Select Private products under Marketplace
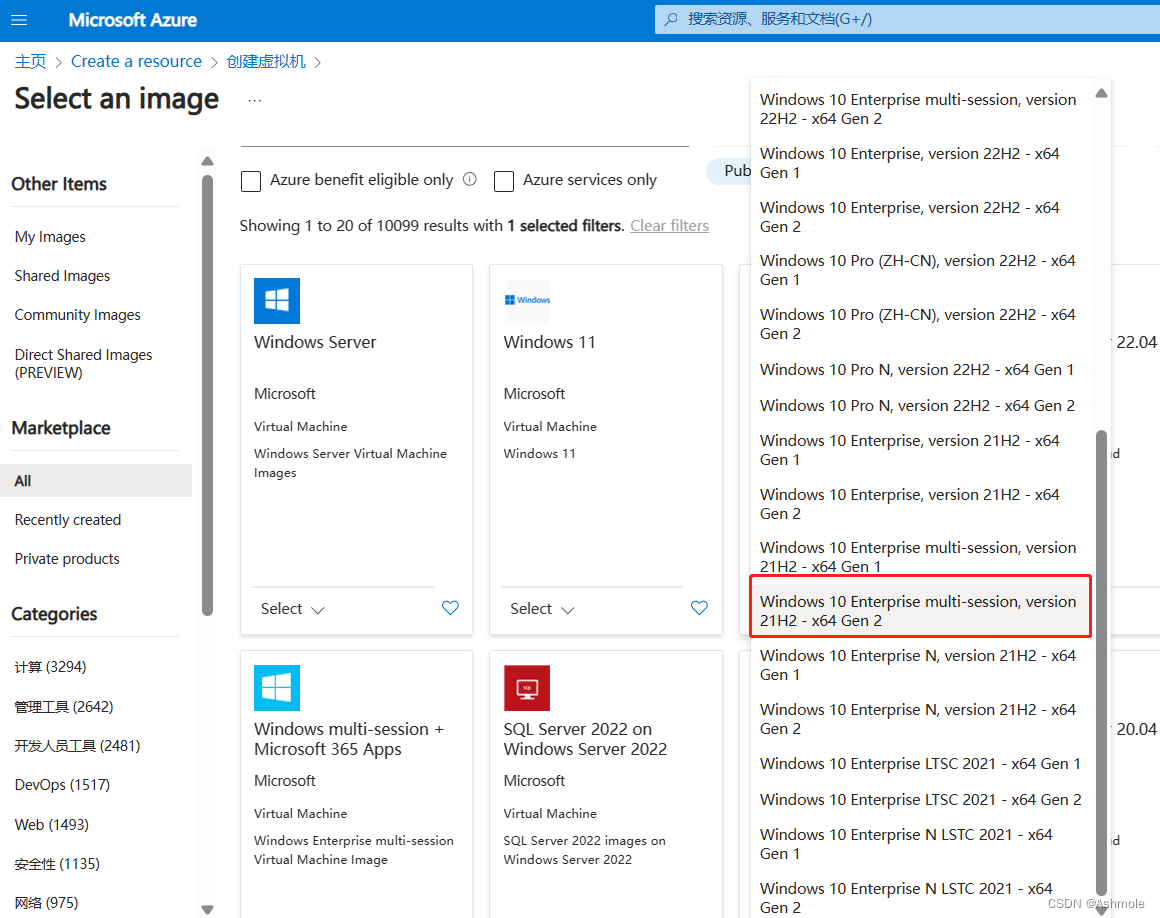Screen dimensions: 1160x918 point(67,559)
